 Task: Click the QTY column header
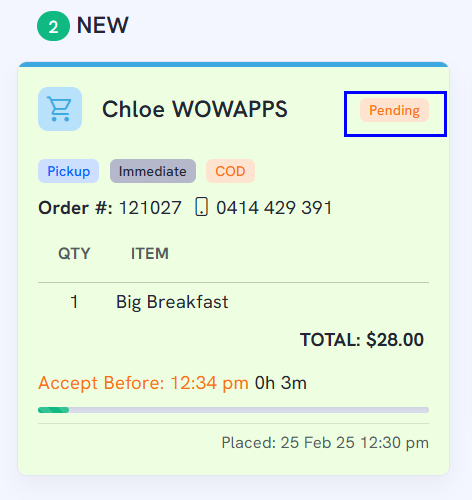pos(74,254)
